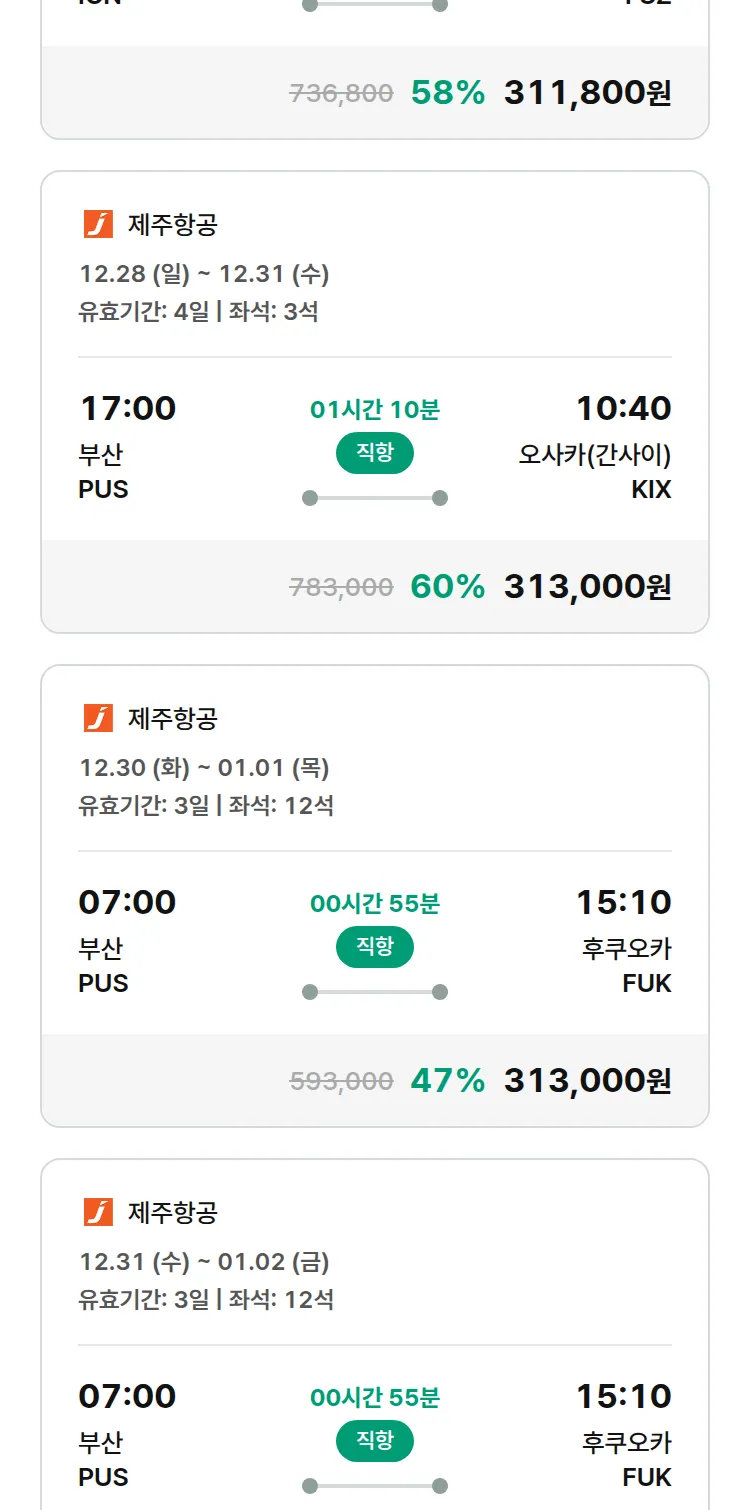The image size is (750, 1510).
Task: Tap 직항 badge under 00시간 55분 on 12.30 flight
Action: click(x=375, y=947)
